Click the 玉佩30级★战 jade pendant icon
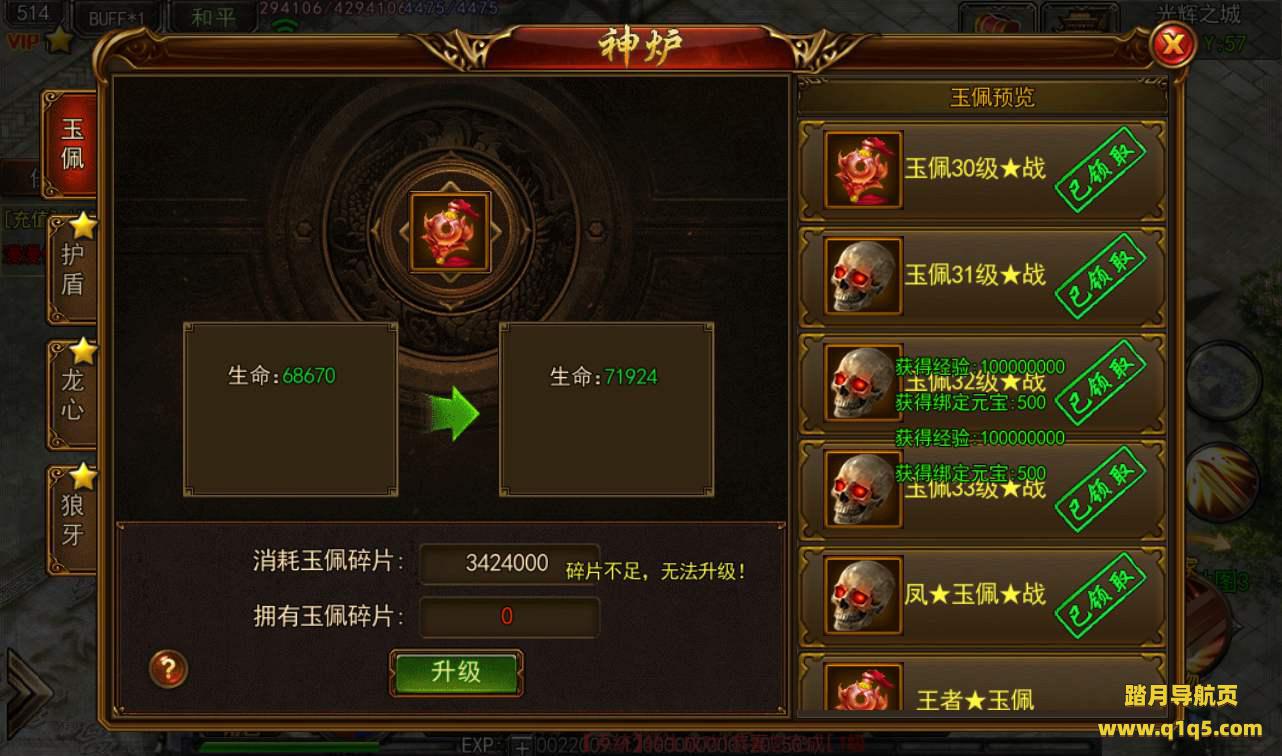This screenshot has height=756, width=1282. tap(863, 170)
